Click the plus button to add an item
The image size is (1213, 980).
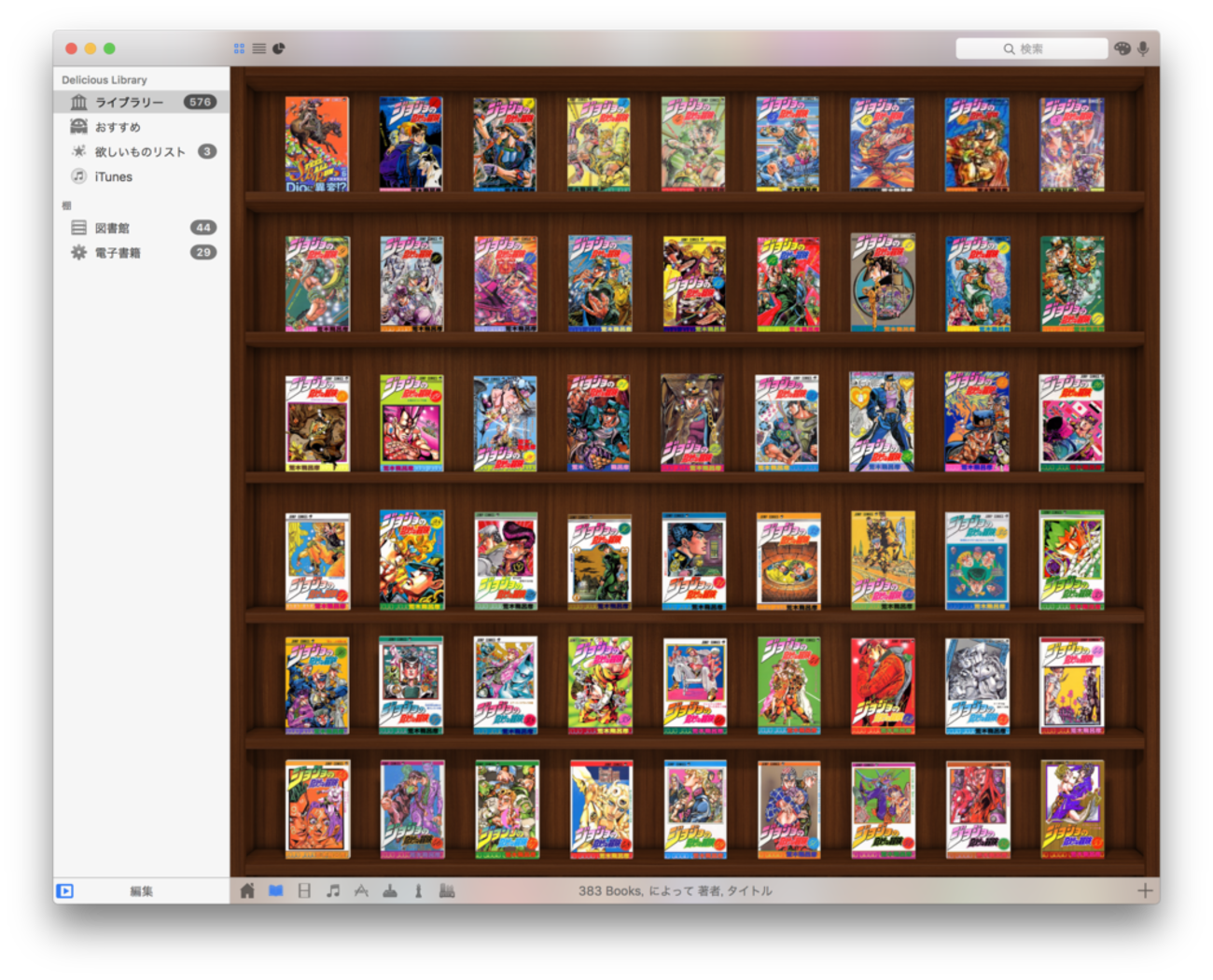(1145, 890)
